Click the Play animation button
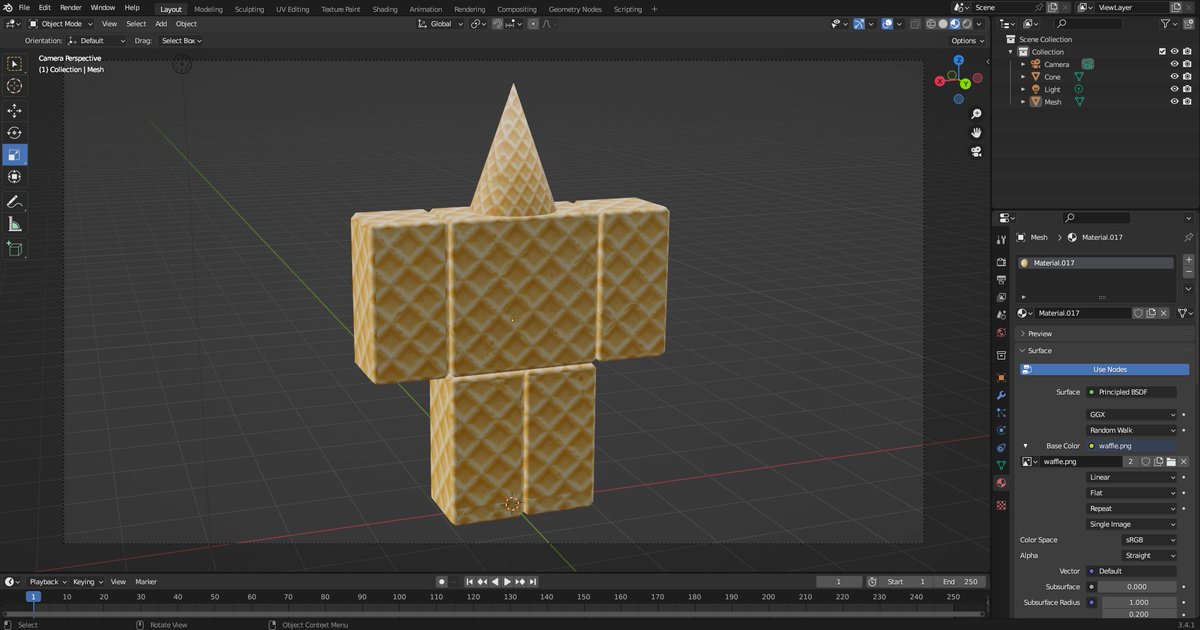 point(507,582)
